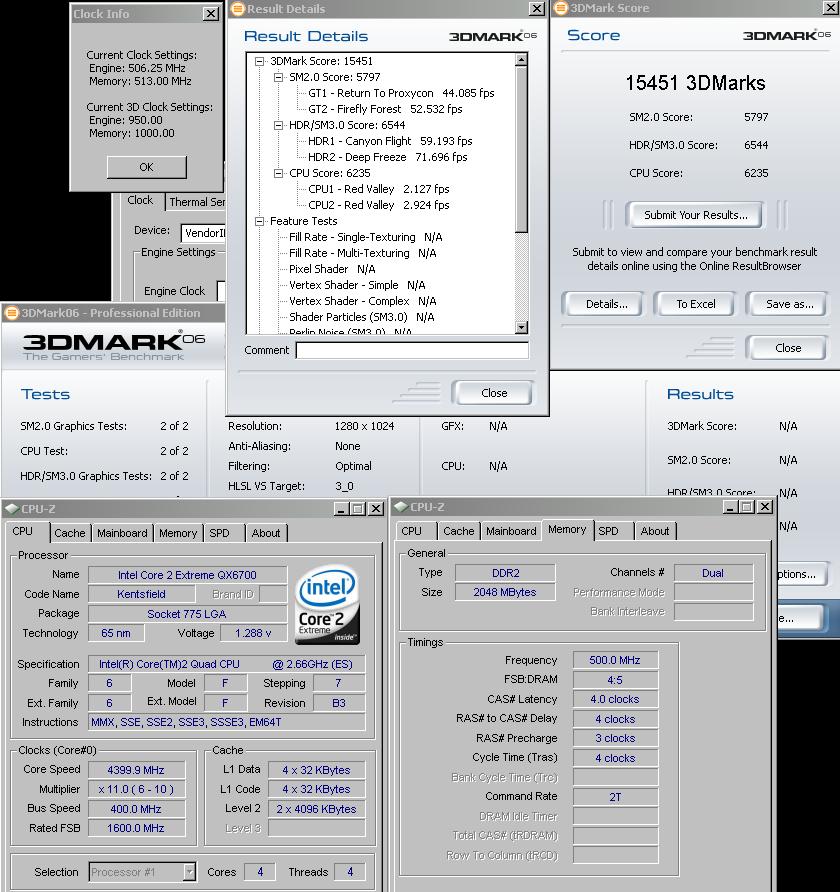Click 3DMark Score title bar X button
This screenshot has width=840, height=892.
[831, 8]
